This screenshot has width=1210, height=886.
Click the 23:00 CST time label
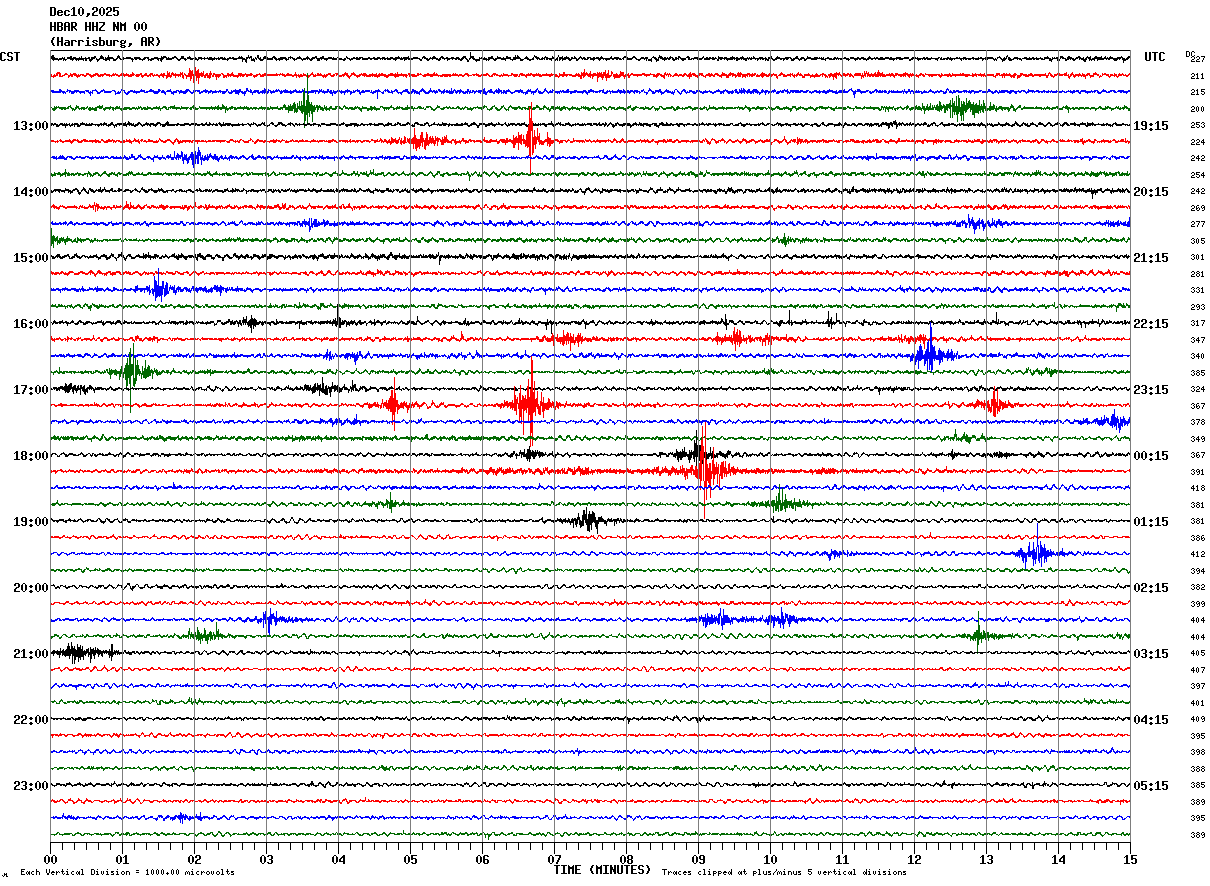pos(30,786)
